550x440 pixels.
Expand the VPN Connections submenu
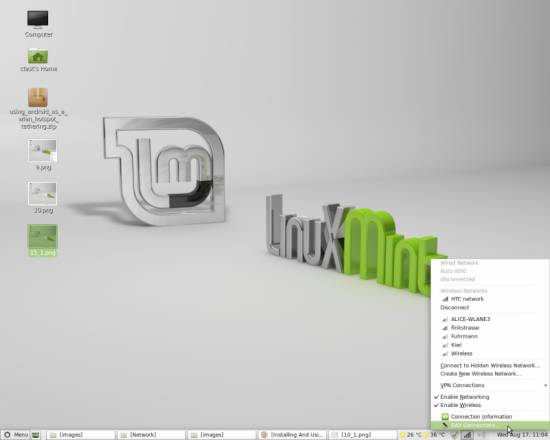(x=489, y=385)
